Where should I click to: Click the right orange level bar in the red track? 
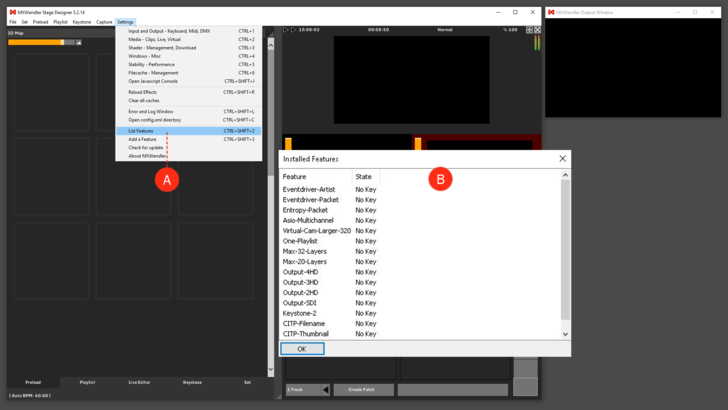[x=418, y=144]
